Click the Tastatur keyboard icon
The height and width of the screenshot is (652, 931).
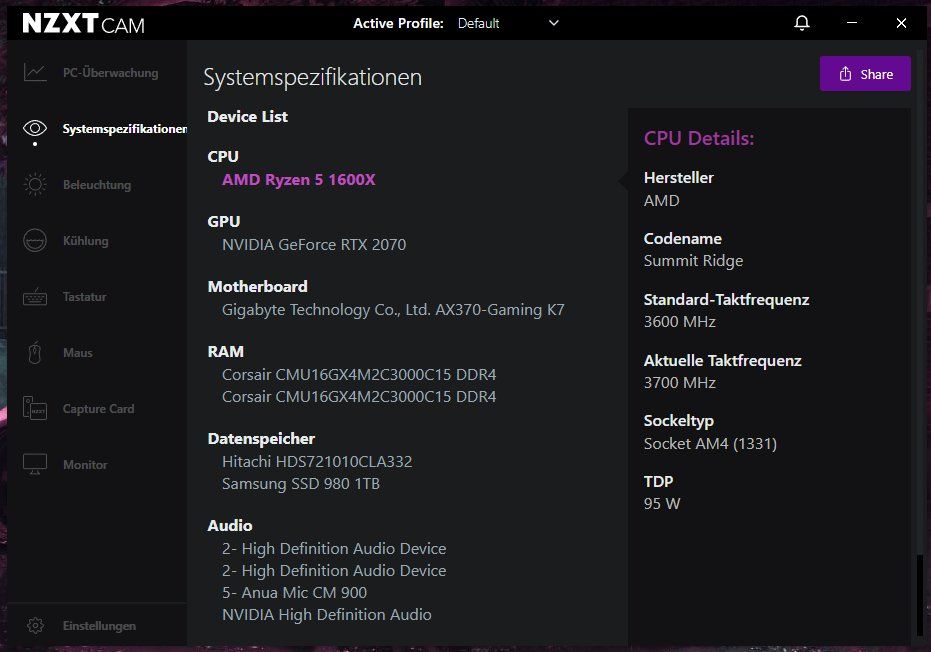35,296
